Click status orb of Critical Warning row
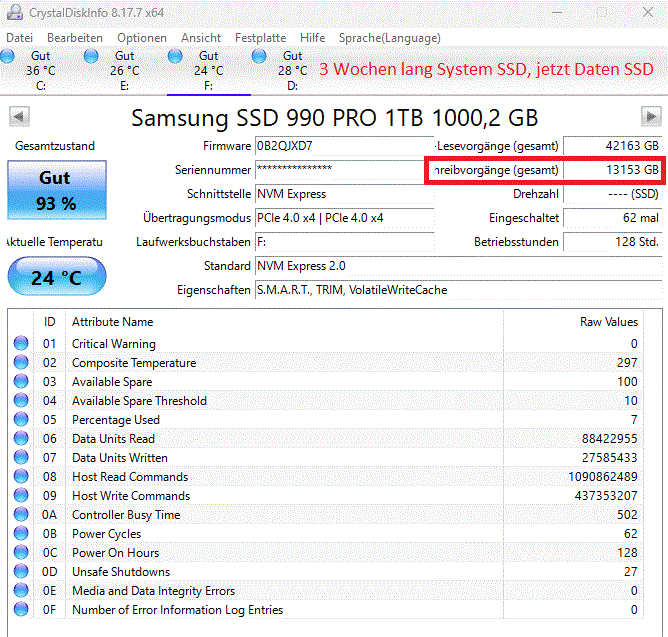This screenshot has width=668, height=637. click(x=21, y=343)
